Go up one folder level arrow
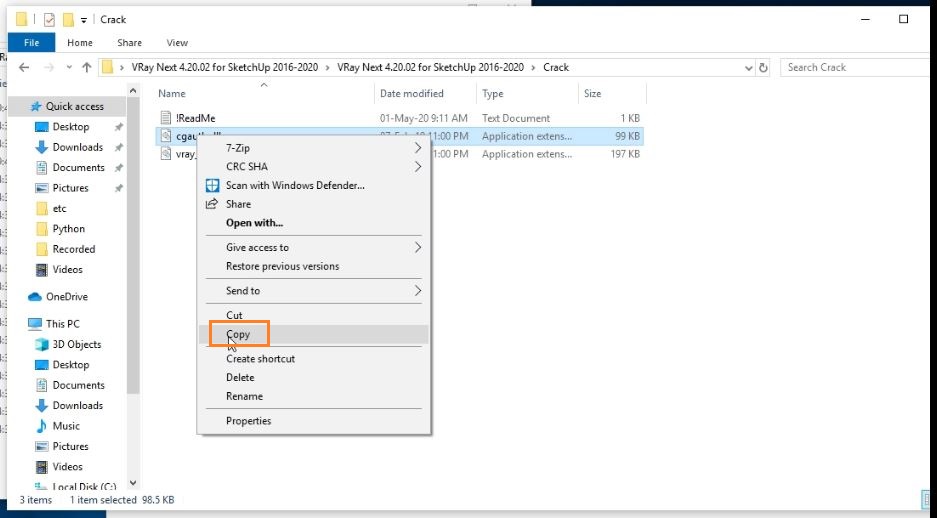The image size is (937, 518). point(87,68)
